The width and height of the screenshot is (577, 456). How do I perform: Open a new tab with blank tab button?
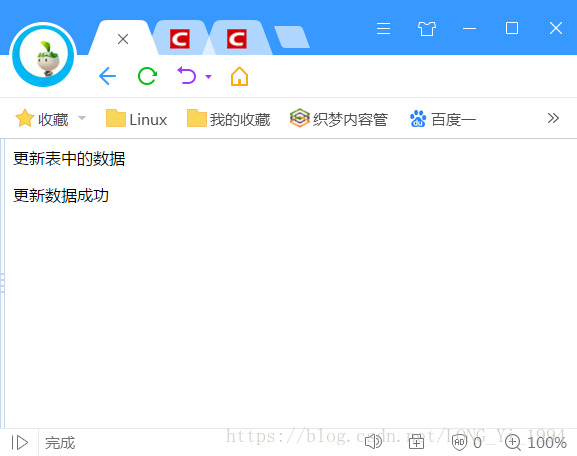(x=292, y=37)
